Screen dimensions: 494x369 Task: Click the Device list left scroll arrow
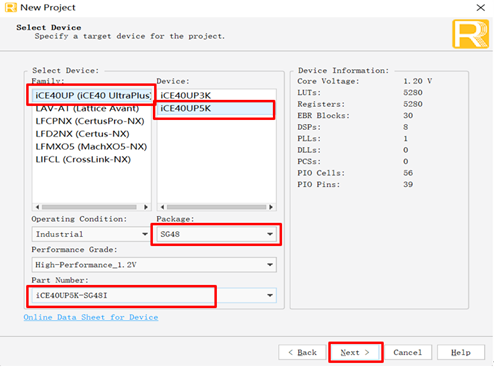coord(162,207)
